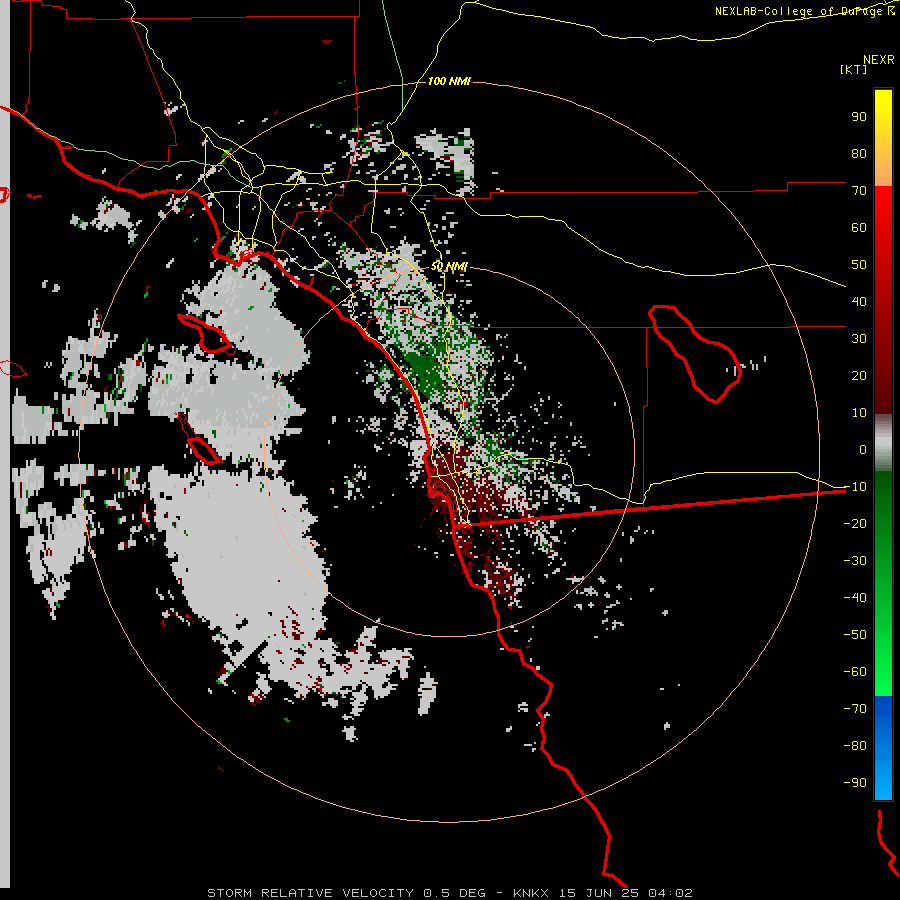Viewport: 900px width, 900px height.
Task: Click the KNKX radar site identifier
Action: (531, 893)
